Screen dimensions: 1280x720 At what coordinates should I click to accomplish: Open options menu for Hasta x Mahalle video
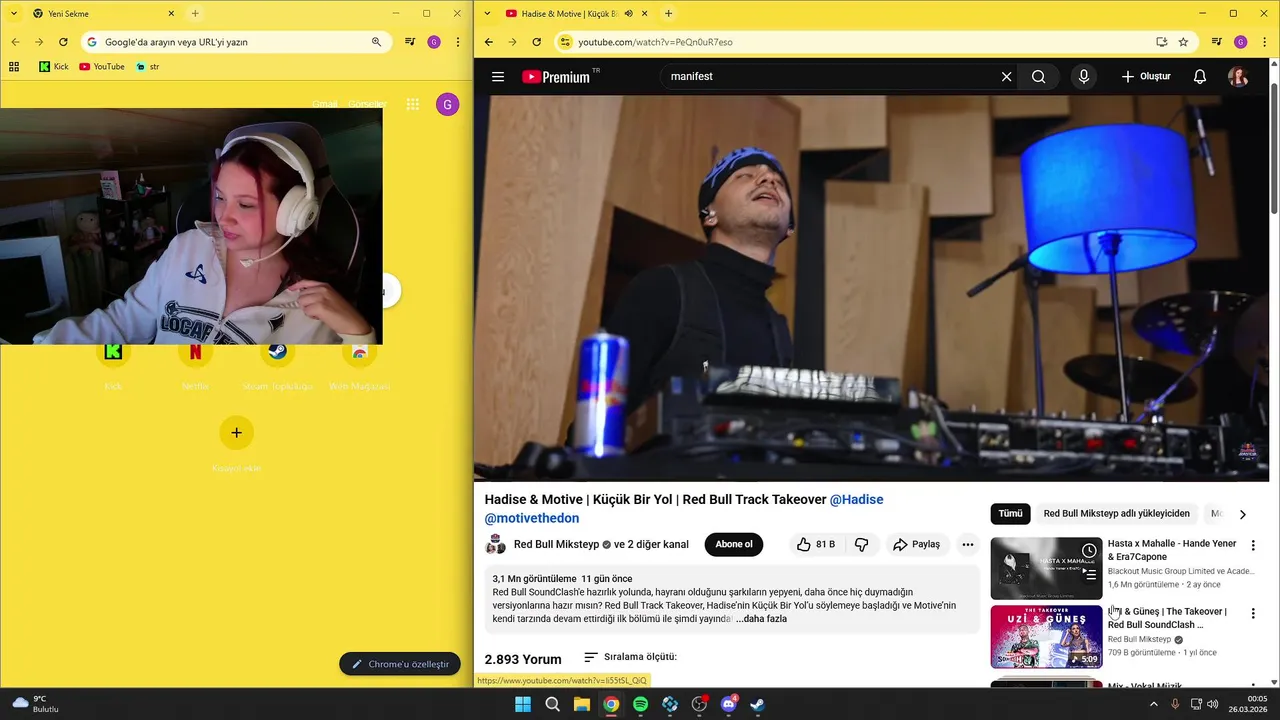tap(1253, 545)
